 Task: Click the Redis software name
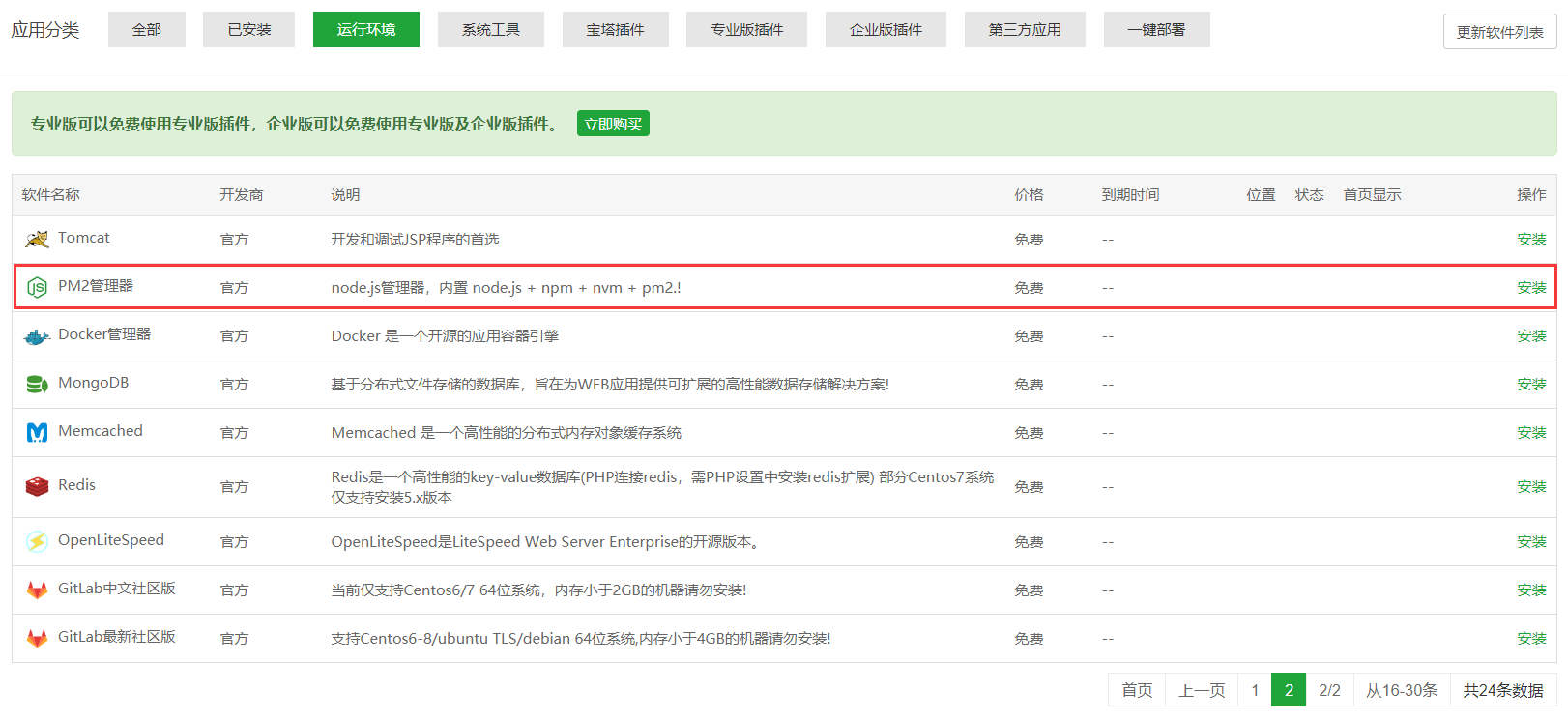[x=76, y=485]
